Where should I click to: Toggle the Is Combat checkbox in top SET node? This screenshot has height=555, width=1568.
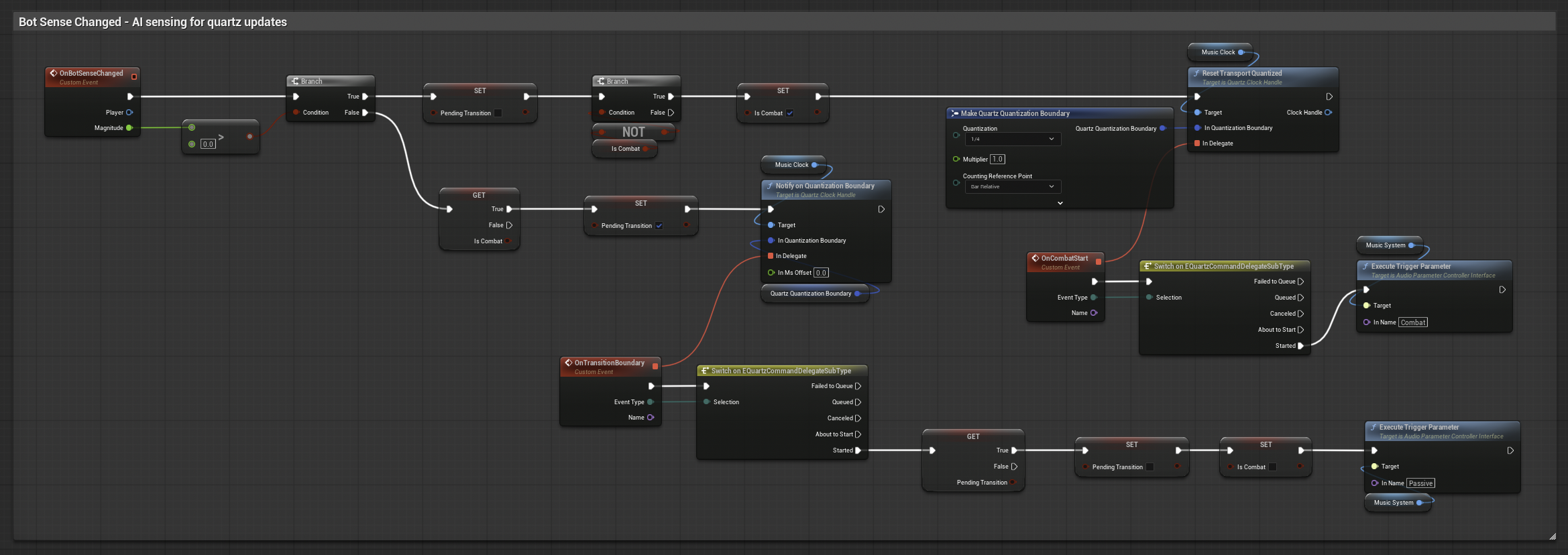tap(790, 113)
